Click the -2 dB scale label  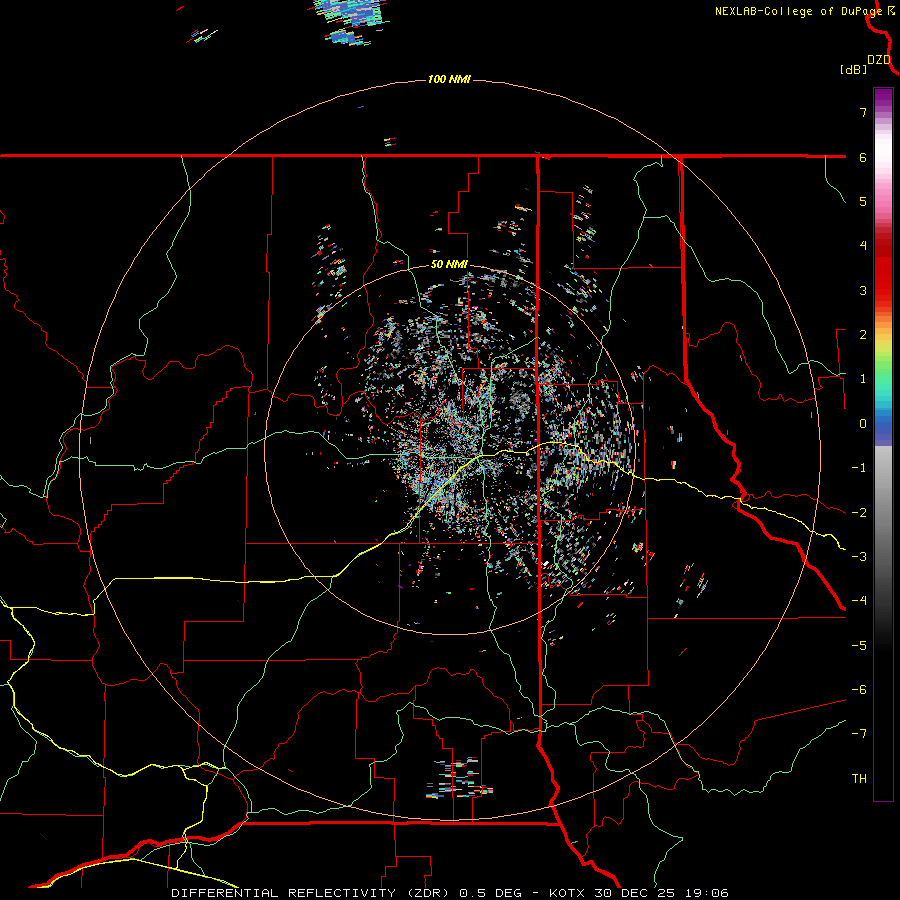[859, 513]
